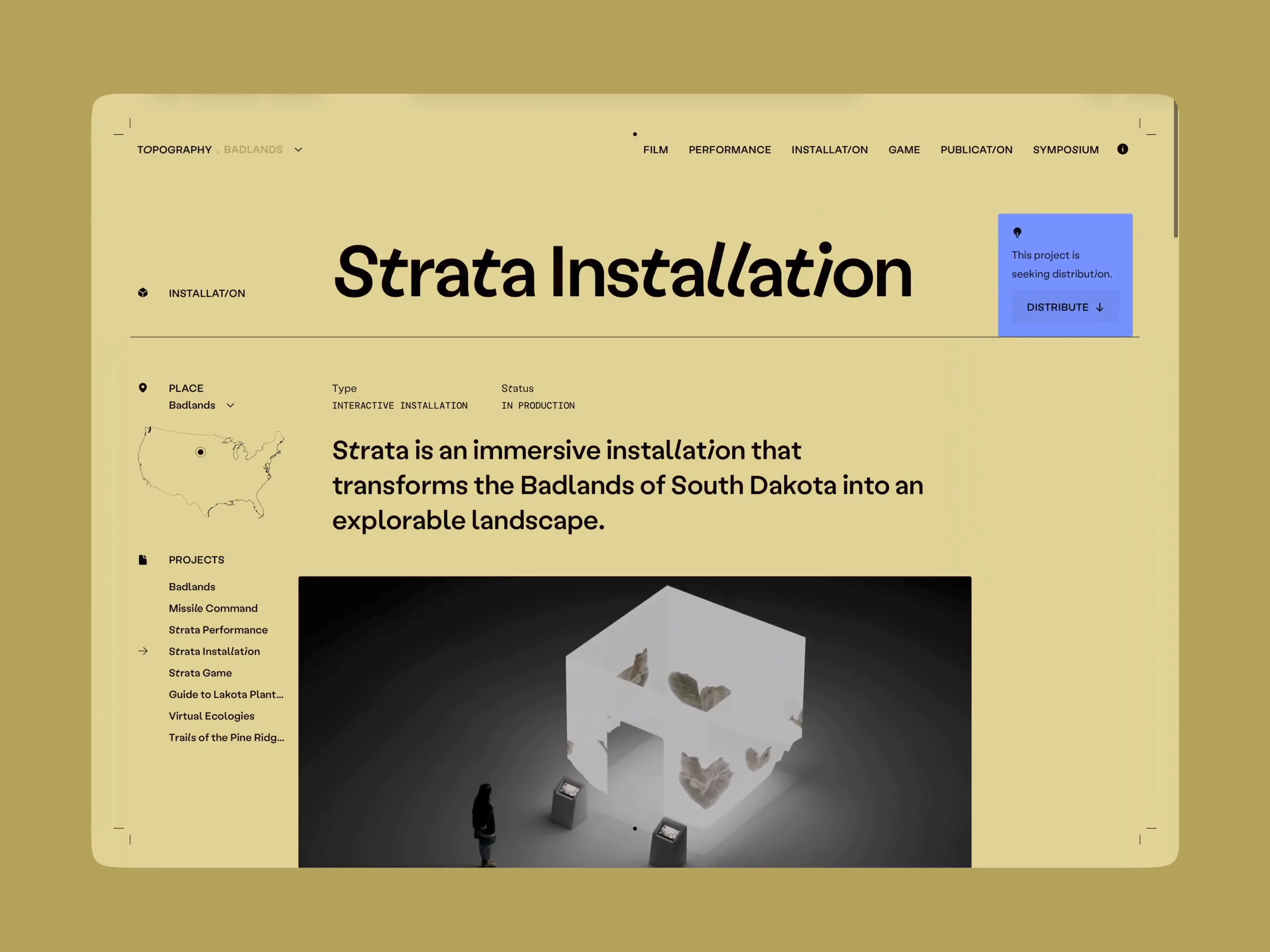Open the Place Badlands dropdown
Screen dimensions: 1270x952
click(x=202, y=405)
